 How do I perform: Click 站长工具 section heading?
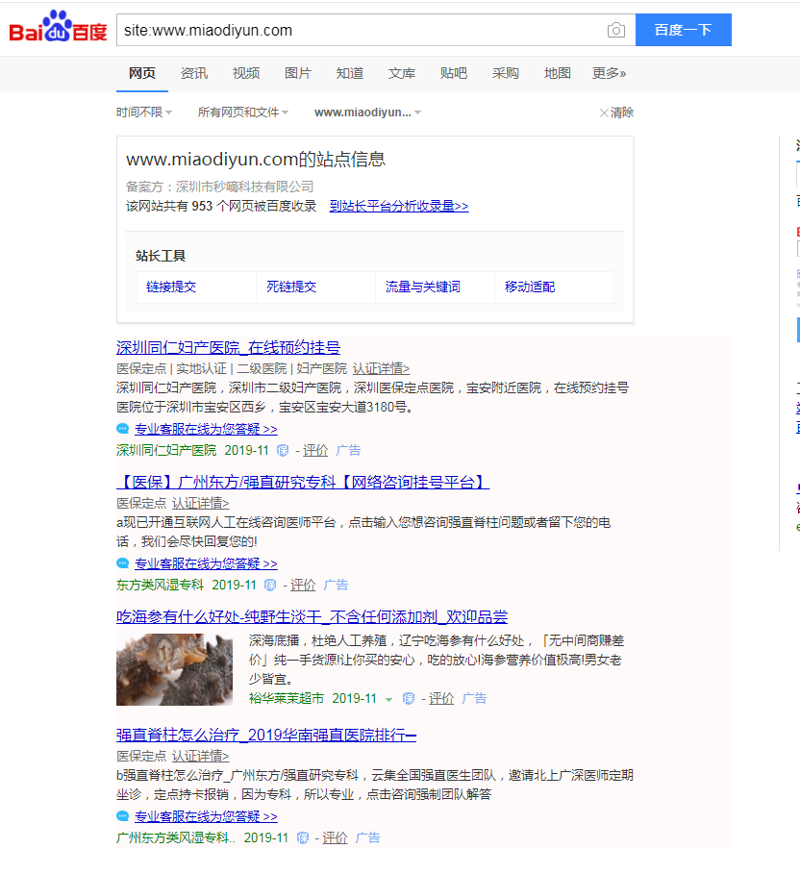[160, 256]
